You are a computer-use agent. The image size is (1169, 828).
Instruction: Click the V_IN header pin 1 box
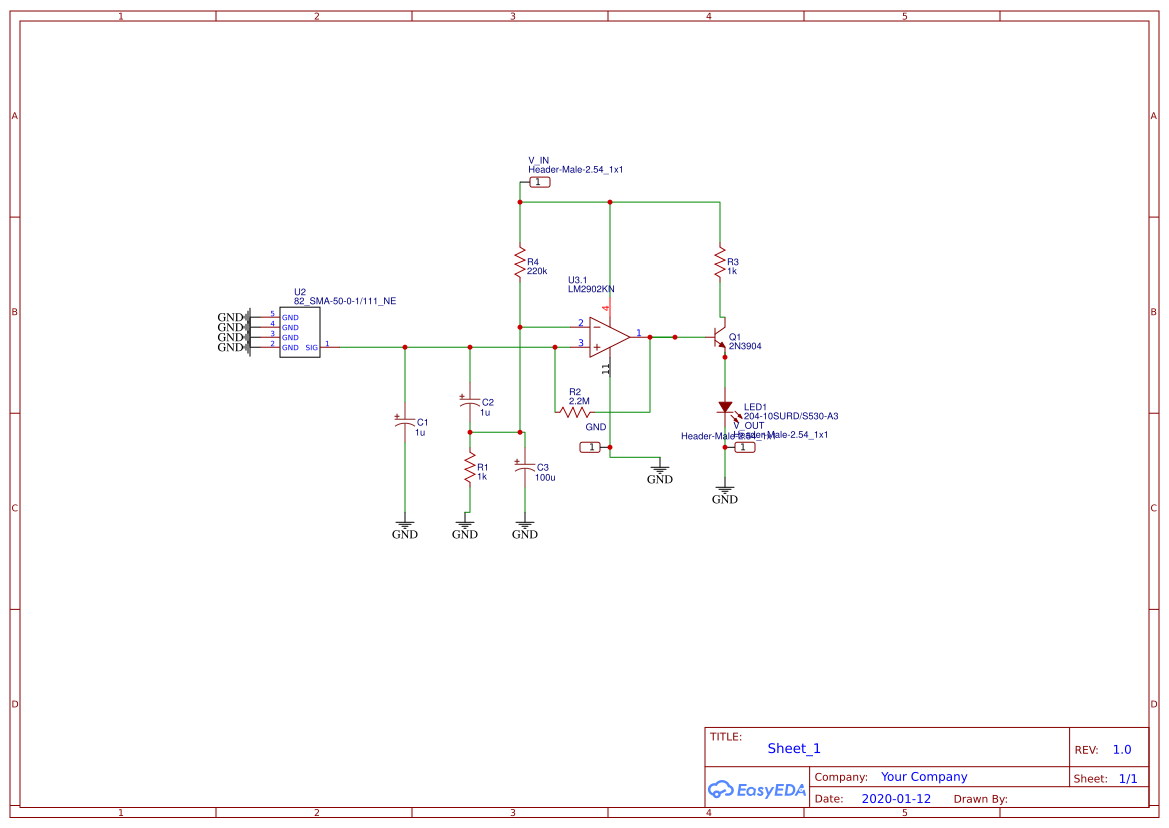[540, 180]
